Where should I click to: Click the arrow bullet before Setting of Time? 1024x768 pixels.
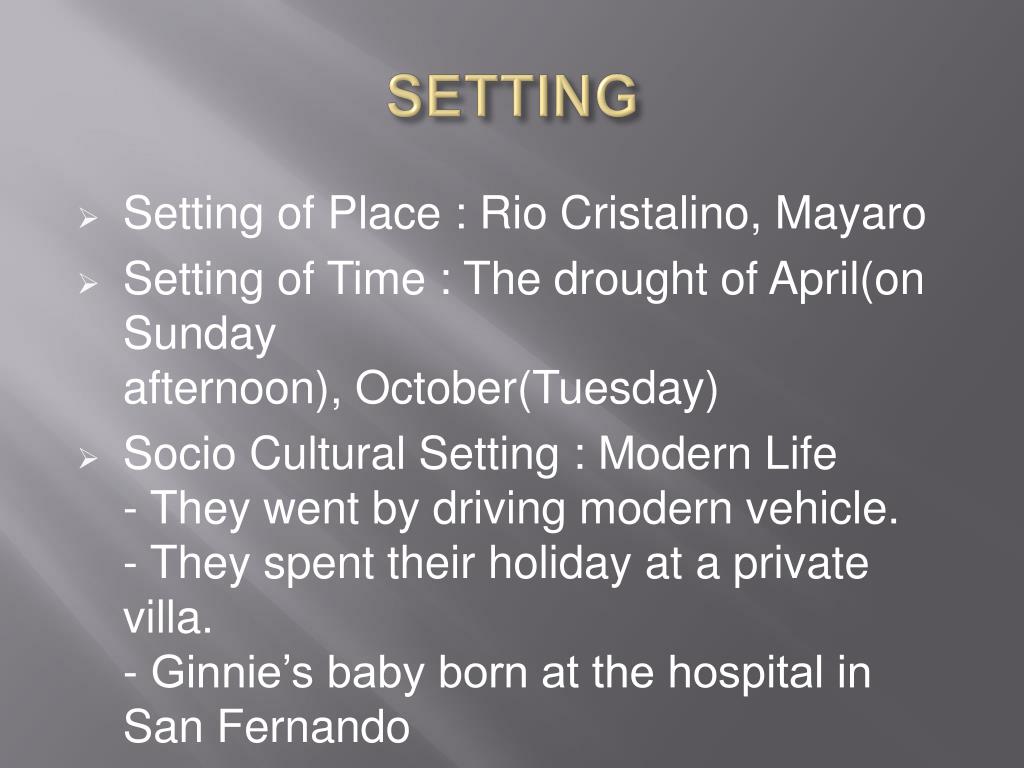pos(88,283)
